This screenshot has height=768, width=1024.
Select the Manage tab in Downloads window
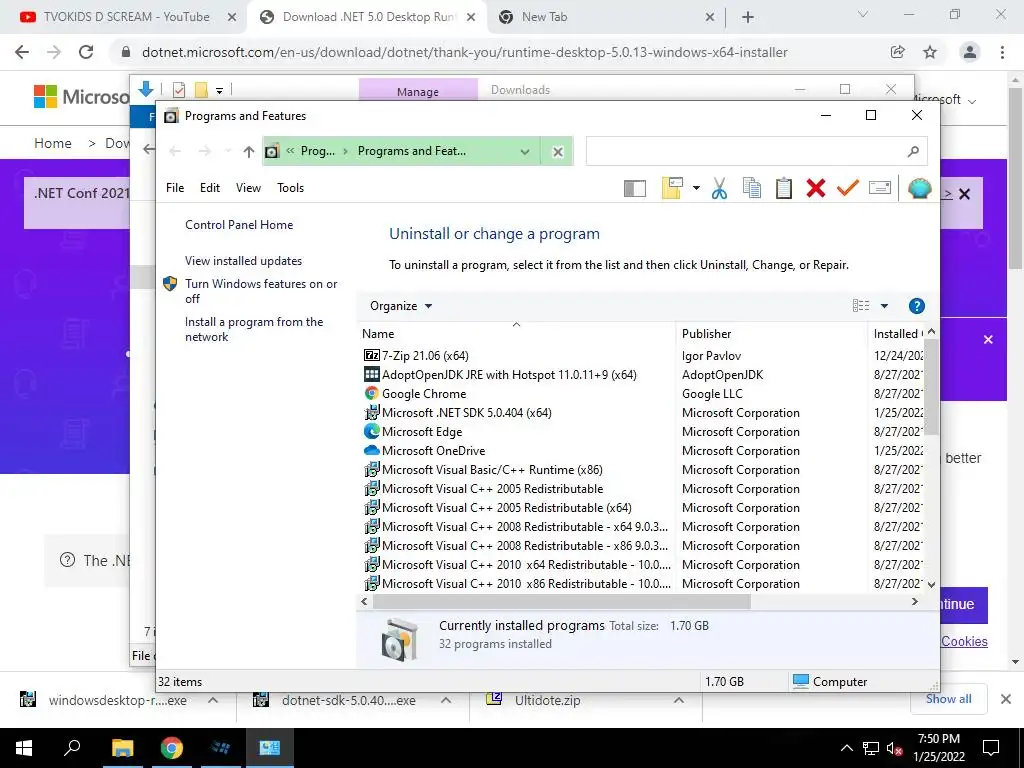(x=418, y=91)
